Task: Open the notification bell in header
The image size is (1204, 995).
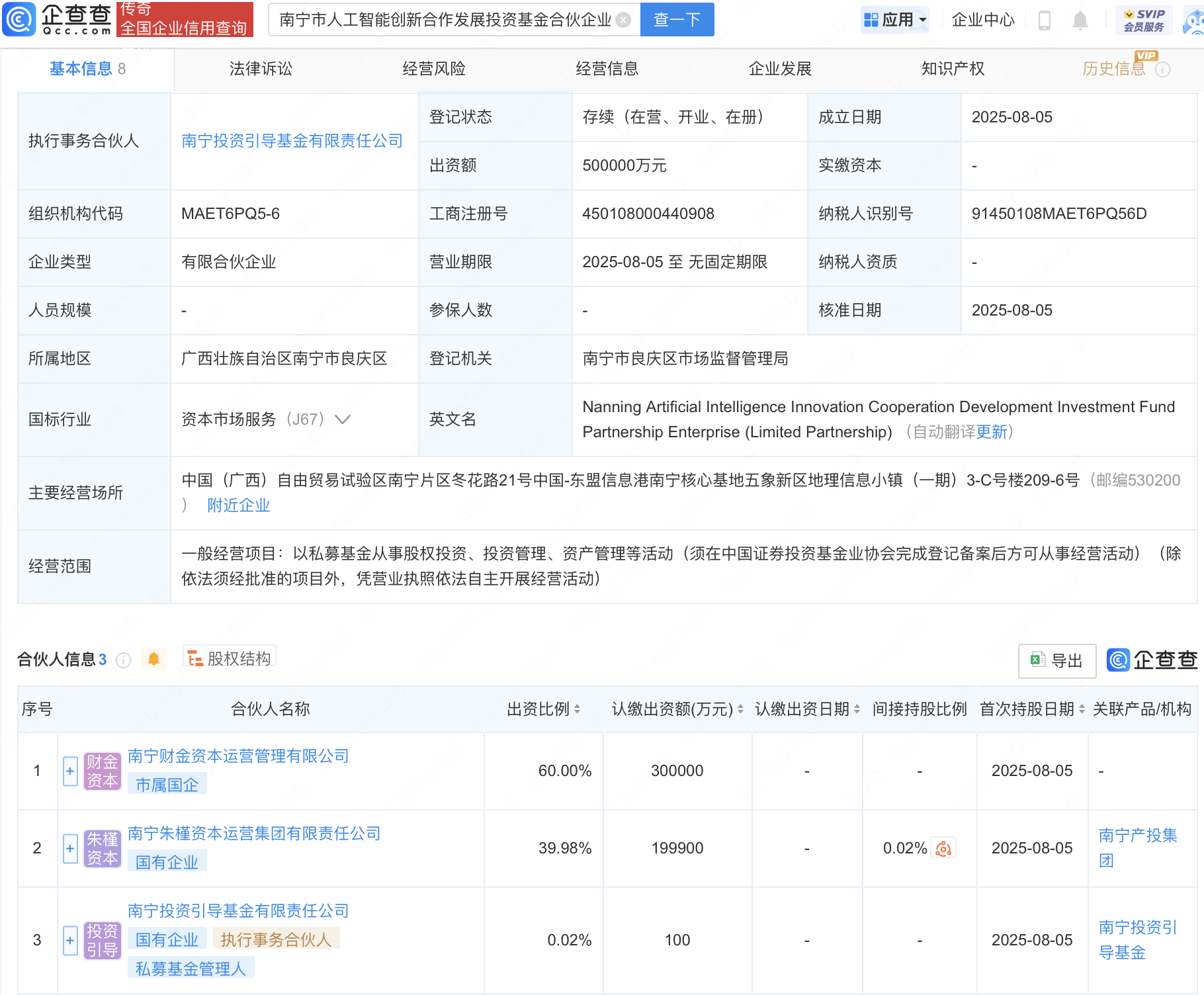Action: coord(1080,21)
